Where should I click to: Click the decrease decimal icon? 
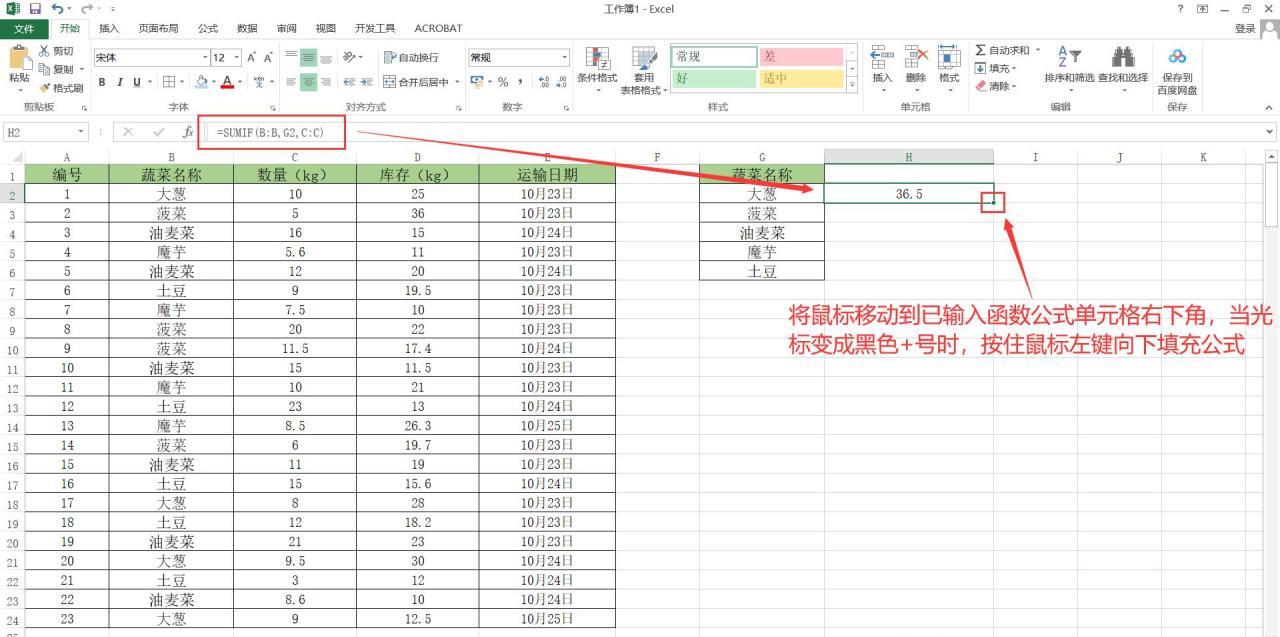[561, 82]
